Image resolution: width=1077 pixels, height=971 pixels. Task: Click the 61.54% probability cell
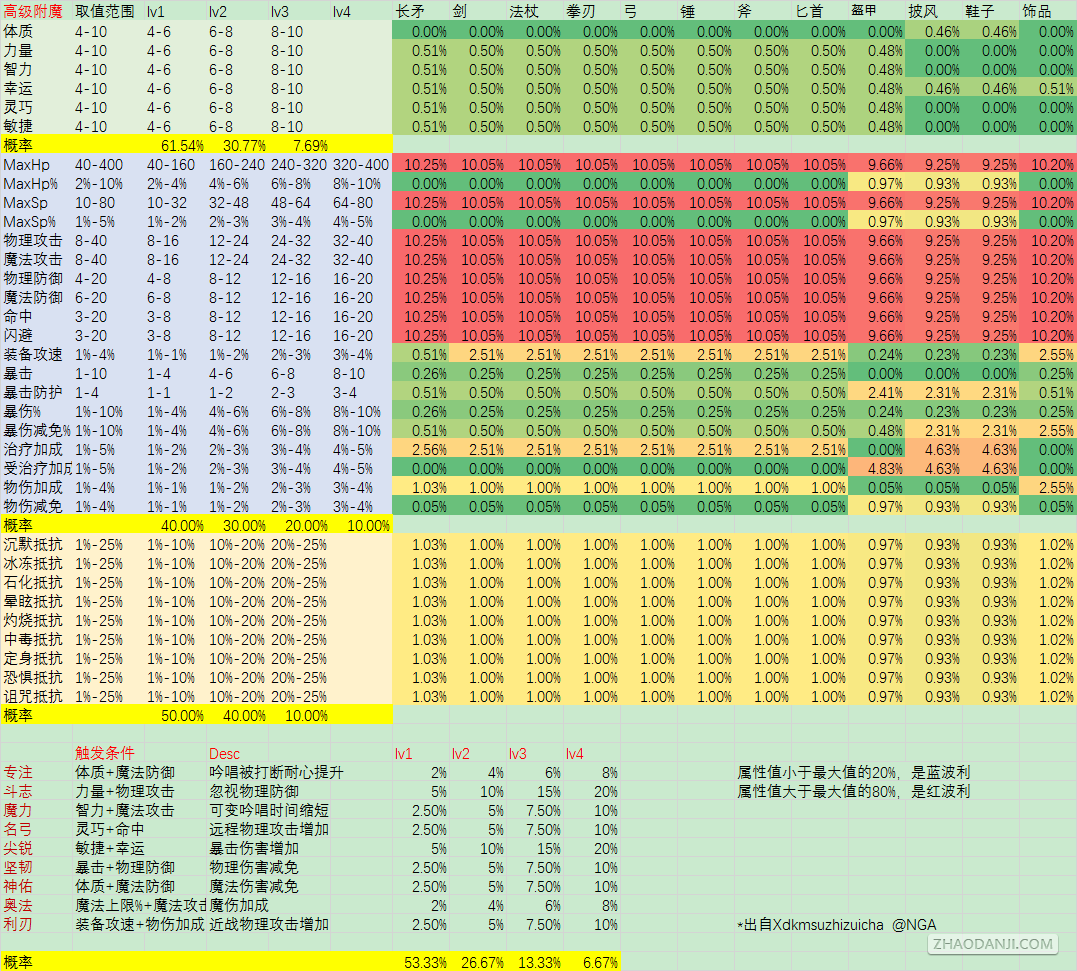click(x=182, y=146)
